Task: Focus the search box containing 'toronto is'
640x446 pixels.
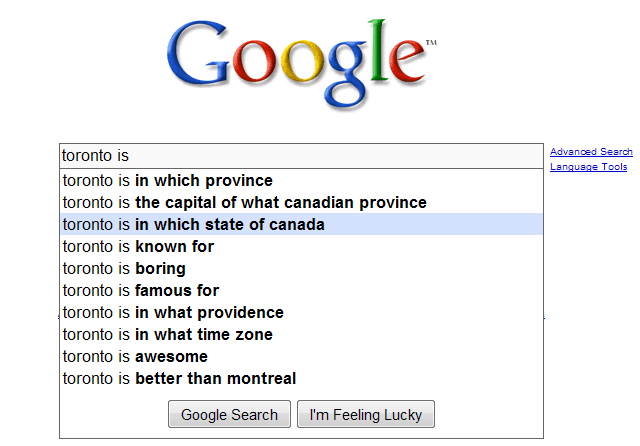Action: (301, 155)
